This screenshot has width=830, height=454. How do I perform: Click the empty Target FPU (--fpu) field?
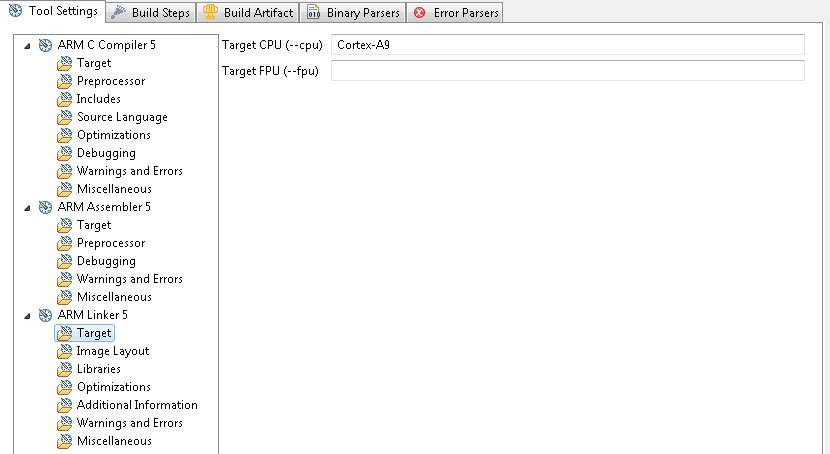(x=567, y=71)
